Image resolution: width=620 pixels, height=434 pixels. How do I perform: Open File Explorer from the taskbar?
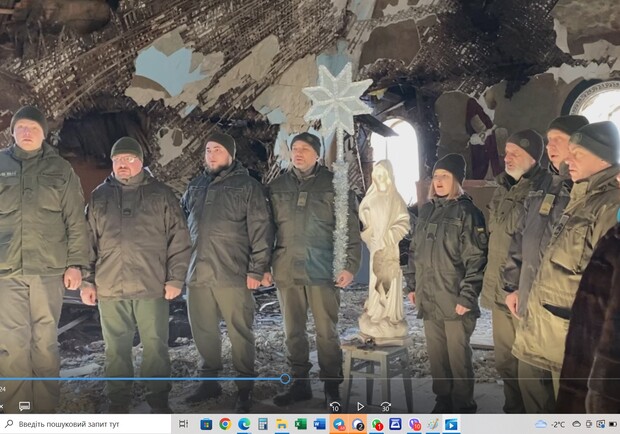click(x=282, y=424)
